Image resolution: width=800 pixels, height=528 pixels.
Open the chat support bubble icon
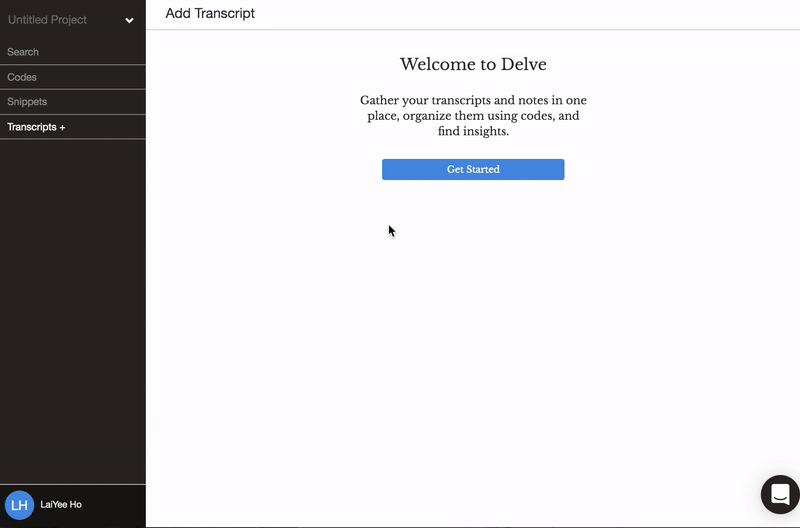click(780, 494)
